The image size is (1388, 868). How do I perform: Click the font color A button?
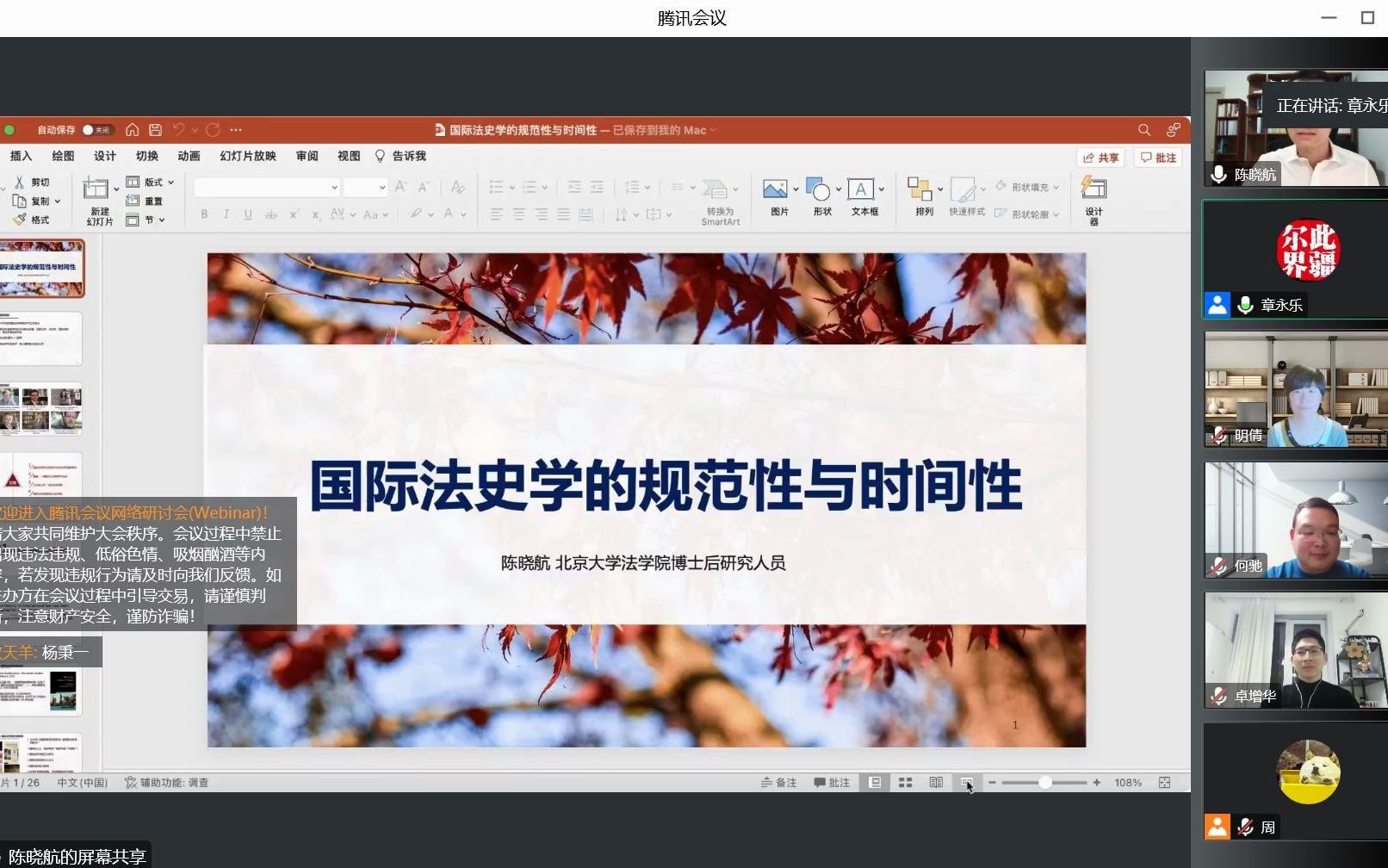[x=448, y=214]
